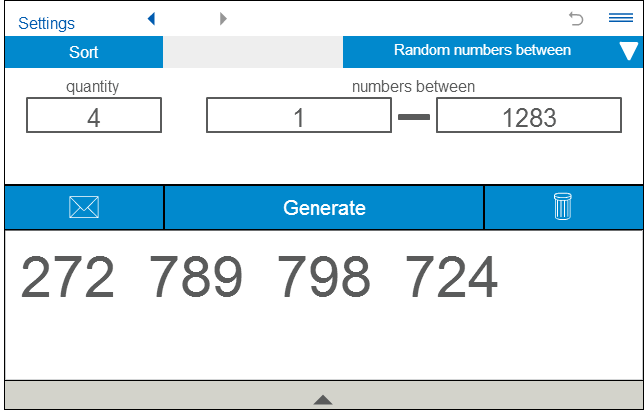This screenshot has width=644, height=413.
Task: Click the blue left-pointing back arrow
Action: [151, 18]
